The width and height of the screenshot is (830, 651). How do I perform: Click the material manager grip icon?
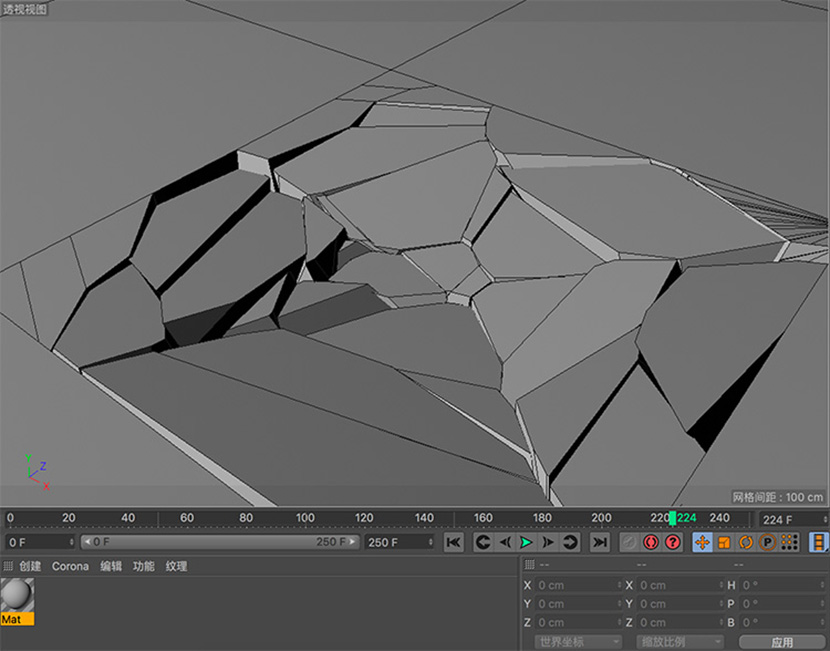[x=8, y=566]
